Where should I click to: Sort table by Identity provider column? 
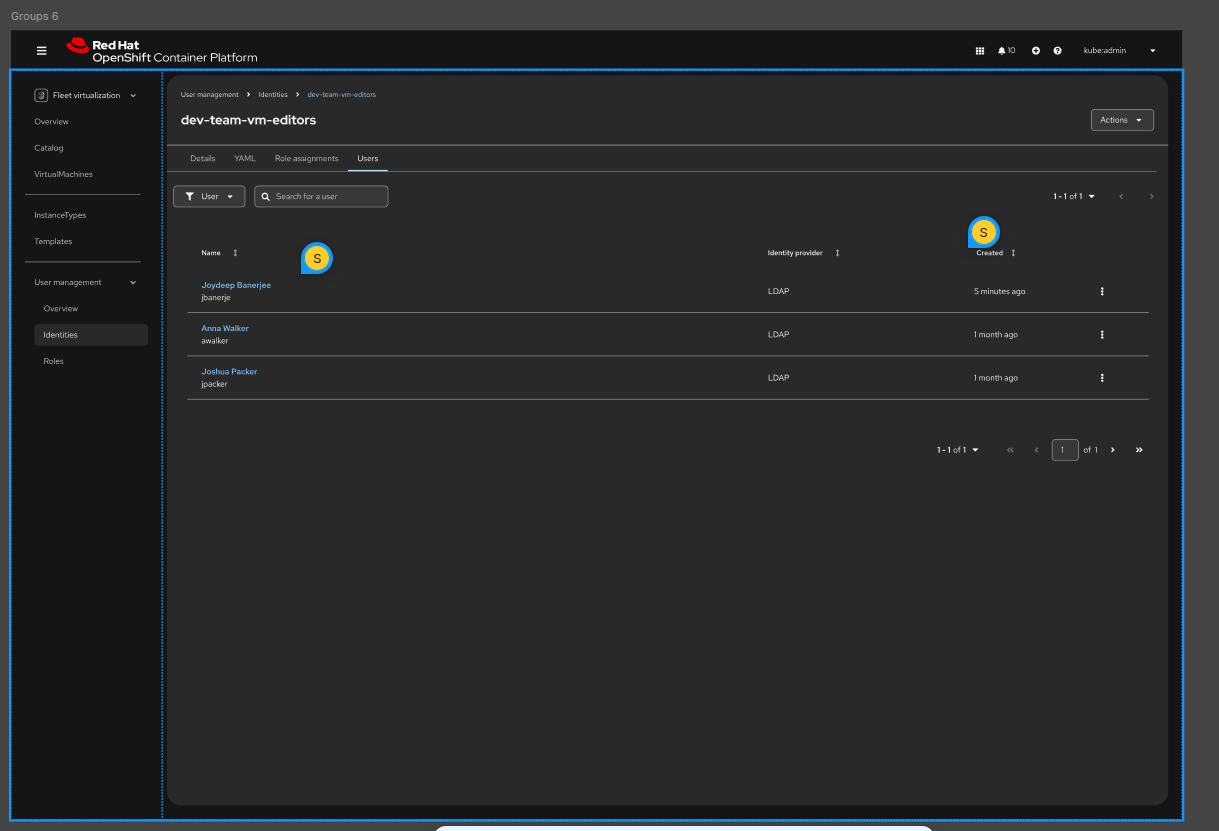[837, 253]
